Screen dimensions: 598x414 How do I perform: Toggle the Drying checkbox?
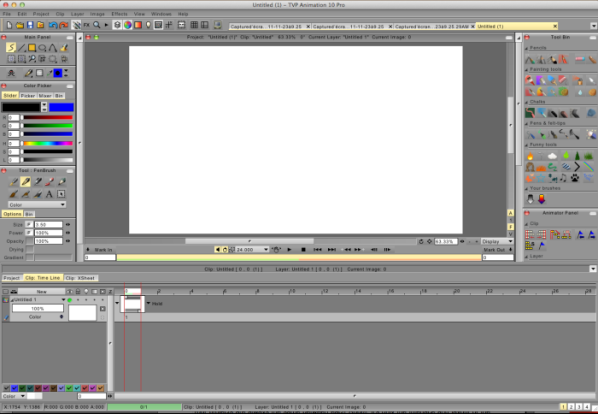(x=29, y=249)
